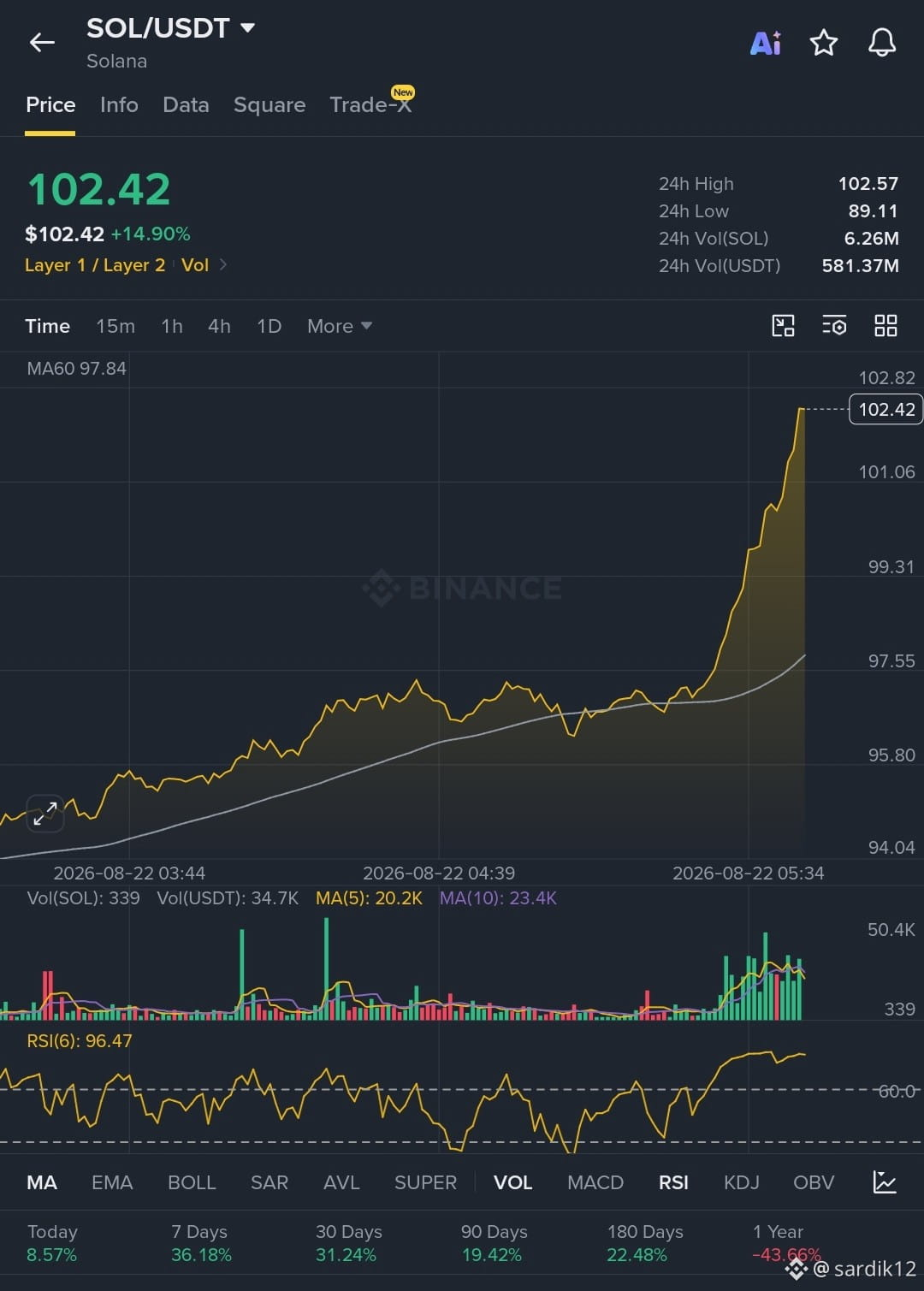Add SOL/USDT to favorites star
The image size is (924, 1291).
click(x=823, y=42)
